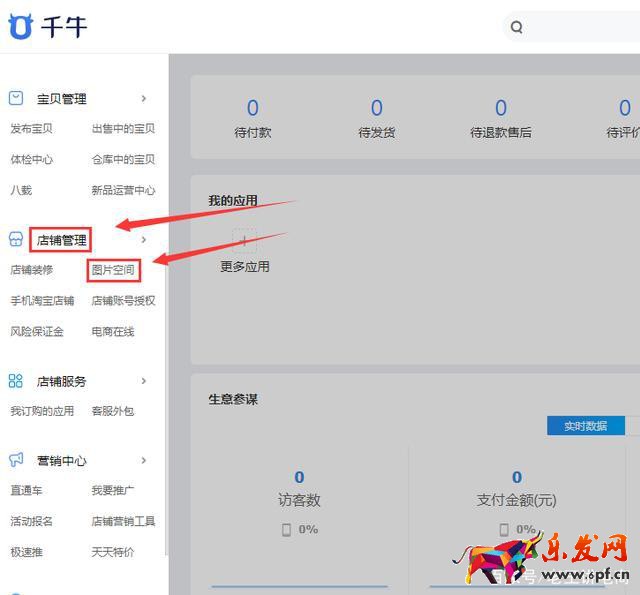Select the 实时数据 tab
The height and width of the screenshot is (595, 640).
click(x=585, y=426)
